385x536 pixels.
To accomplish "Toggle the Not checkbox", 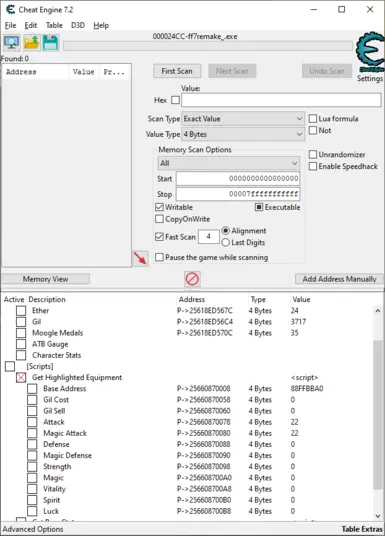I will [x=313, y=130].
